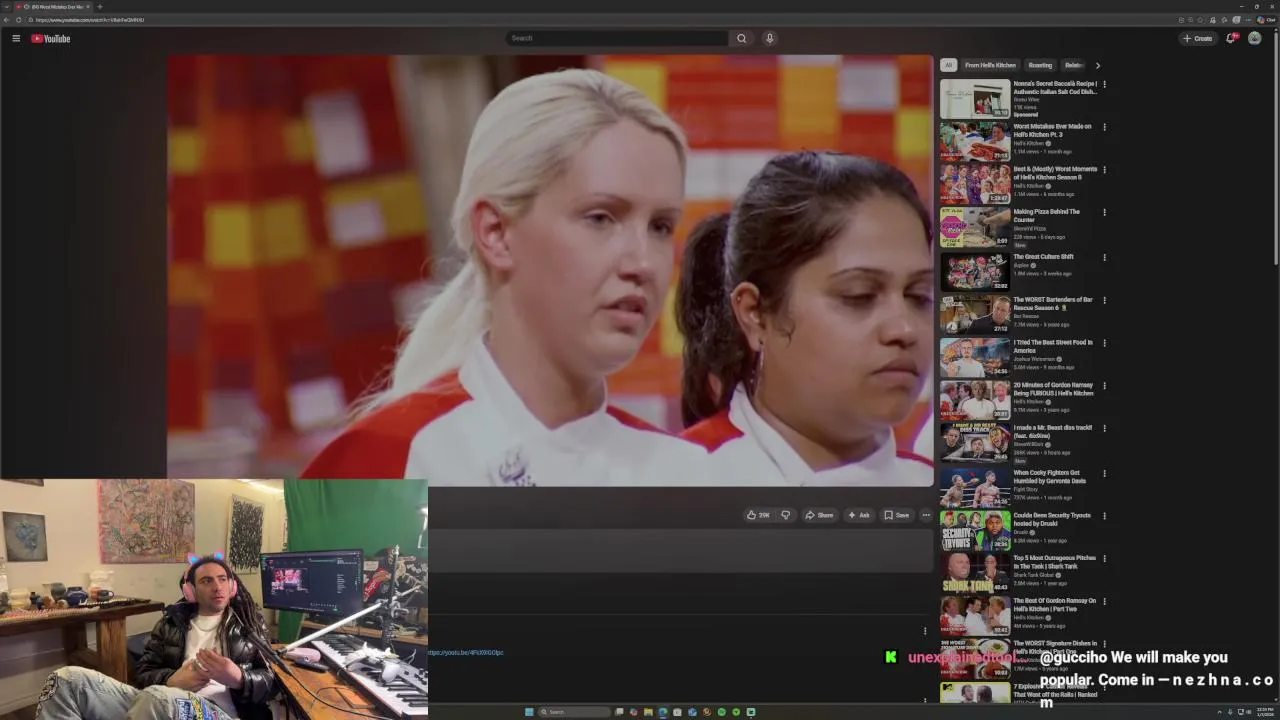Click the taskbar clock and date
The width and height of the screenshot is (1280, 720).
(1265, 712)
